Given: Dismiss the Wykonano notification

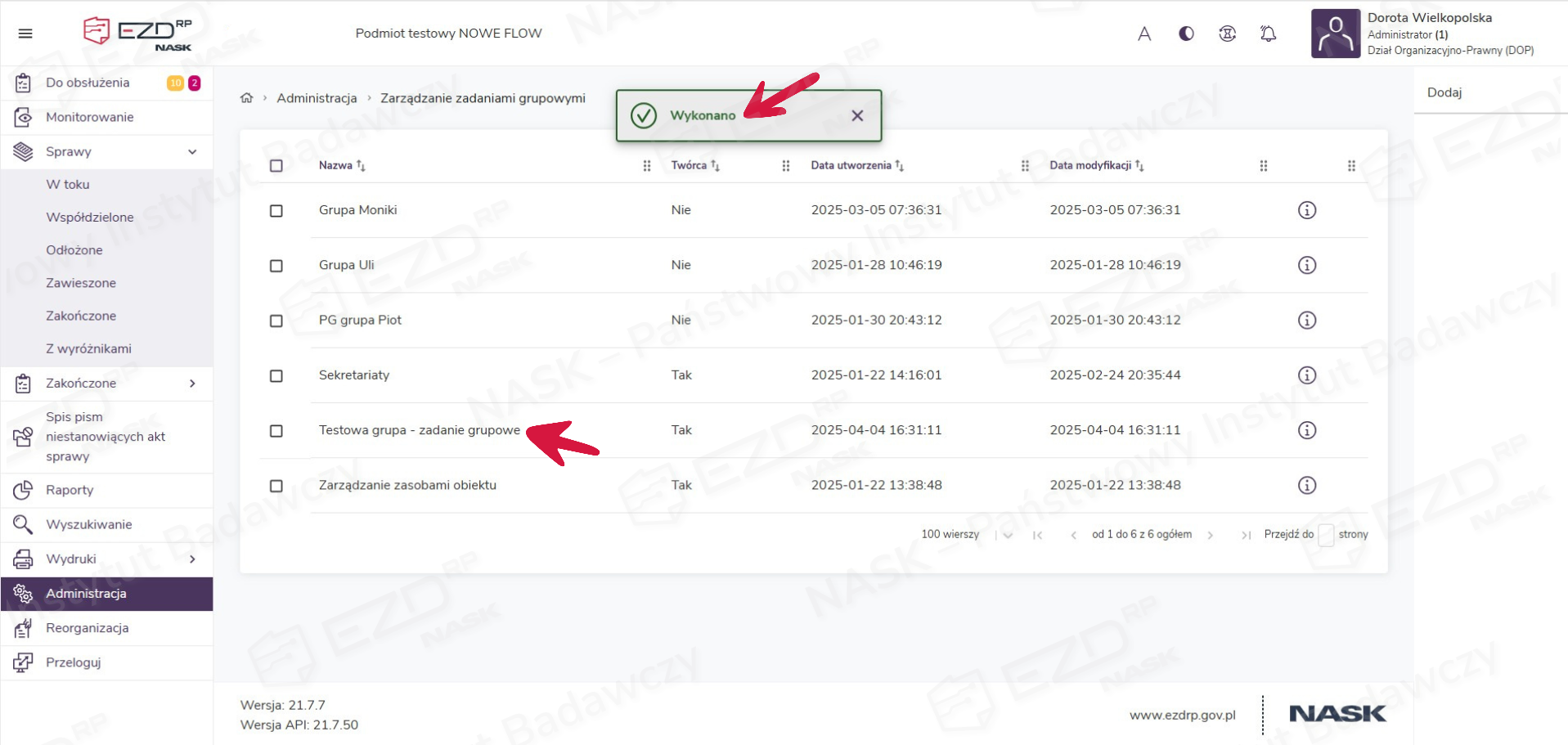Looking at the screenshot, I should [x=856, y=116].
